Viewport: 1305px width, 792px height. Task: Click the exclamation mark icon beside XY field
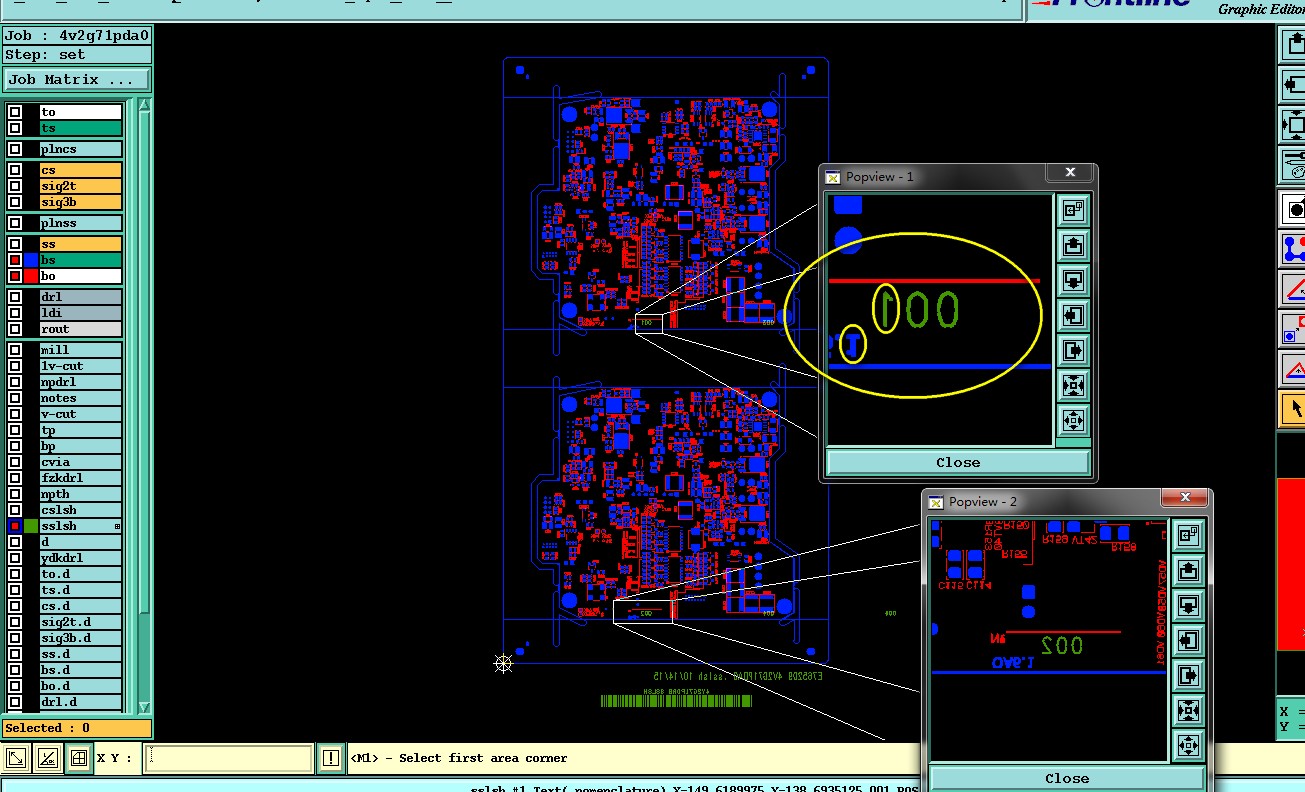pos(330,759)
